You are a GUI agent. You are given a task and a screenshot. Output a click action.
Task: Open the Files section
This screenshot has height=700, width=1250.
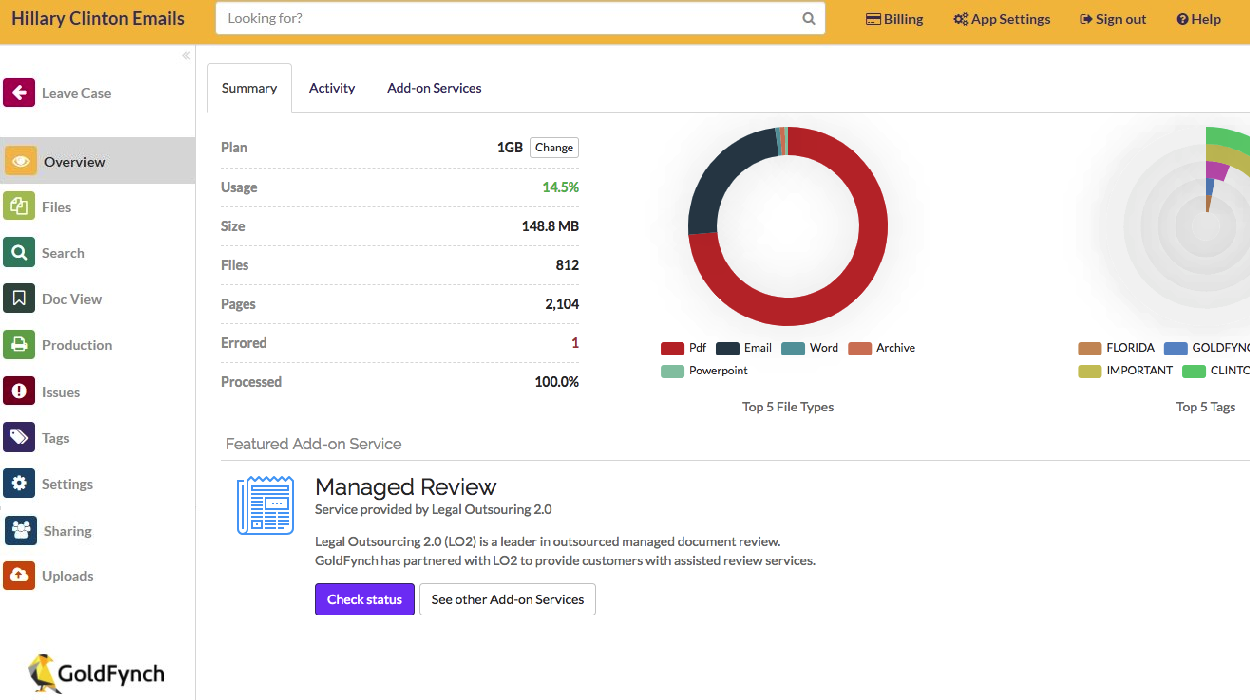(x=56, y=206)
